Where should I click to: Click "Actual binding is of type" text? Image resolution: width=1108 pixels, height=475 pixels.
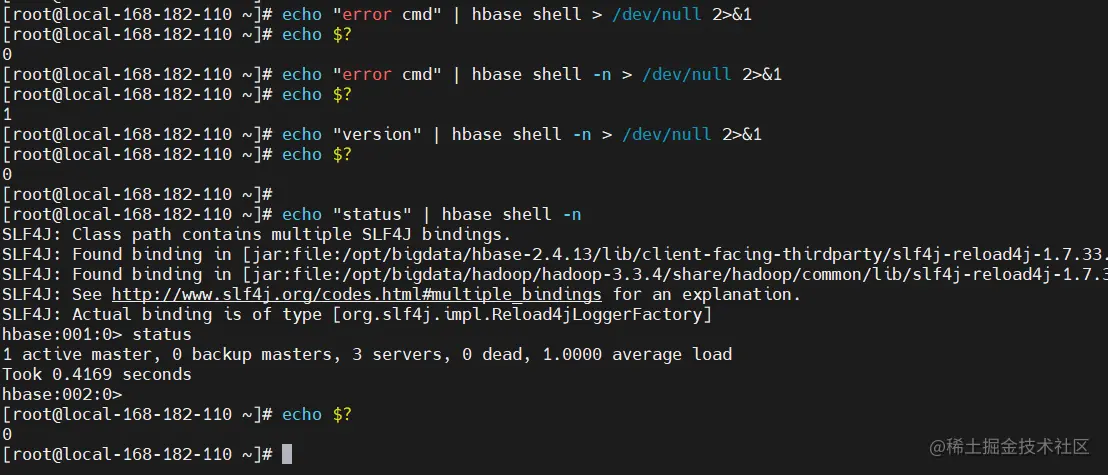(x=196, y=314)
